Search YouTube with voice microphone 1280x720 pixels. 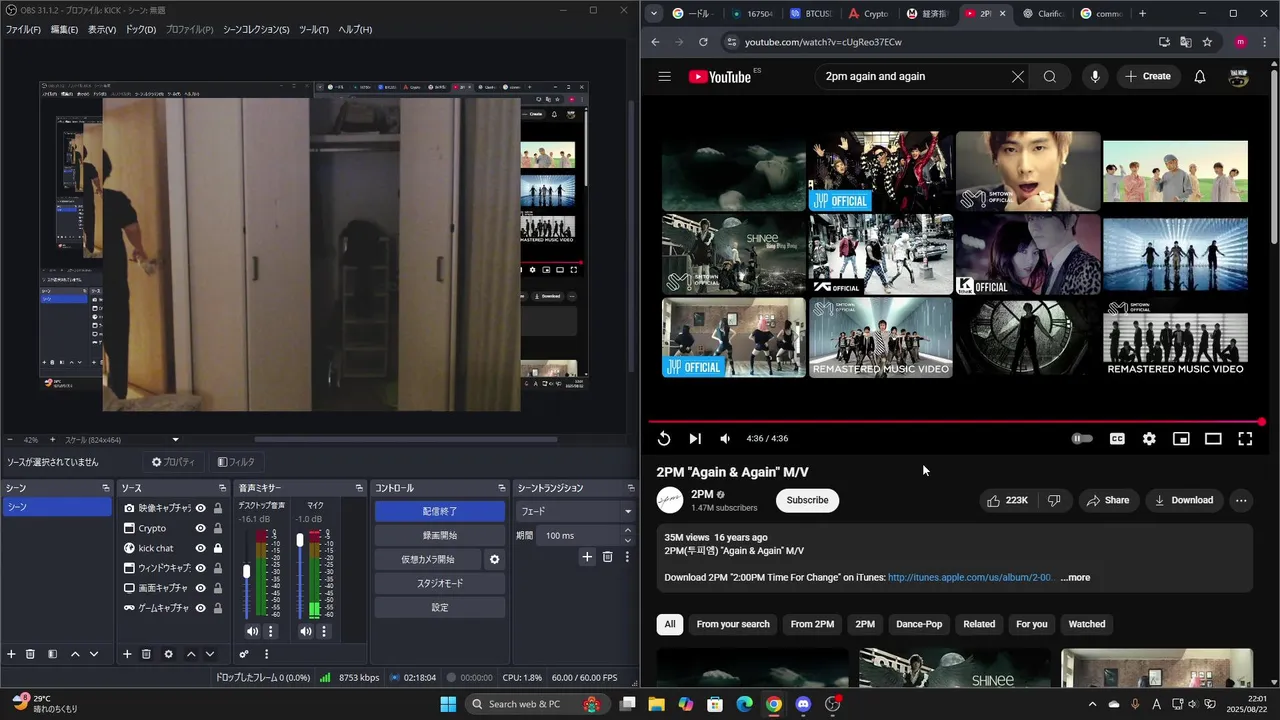click(x=1095, y=76)
